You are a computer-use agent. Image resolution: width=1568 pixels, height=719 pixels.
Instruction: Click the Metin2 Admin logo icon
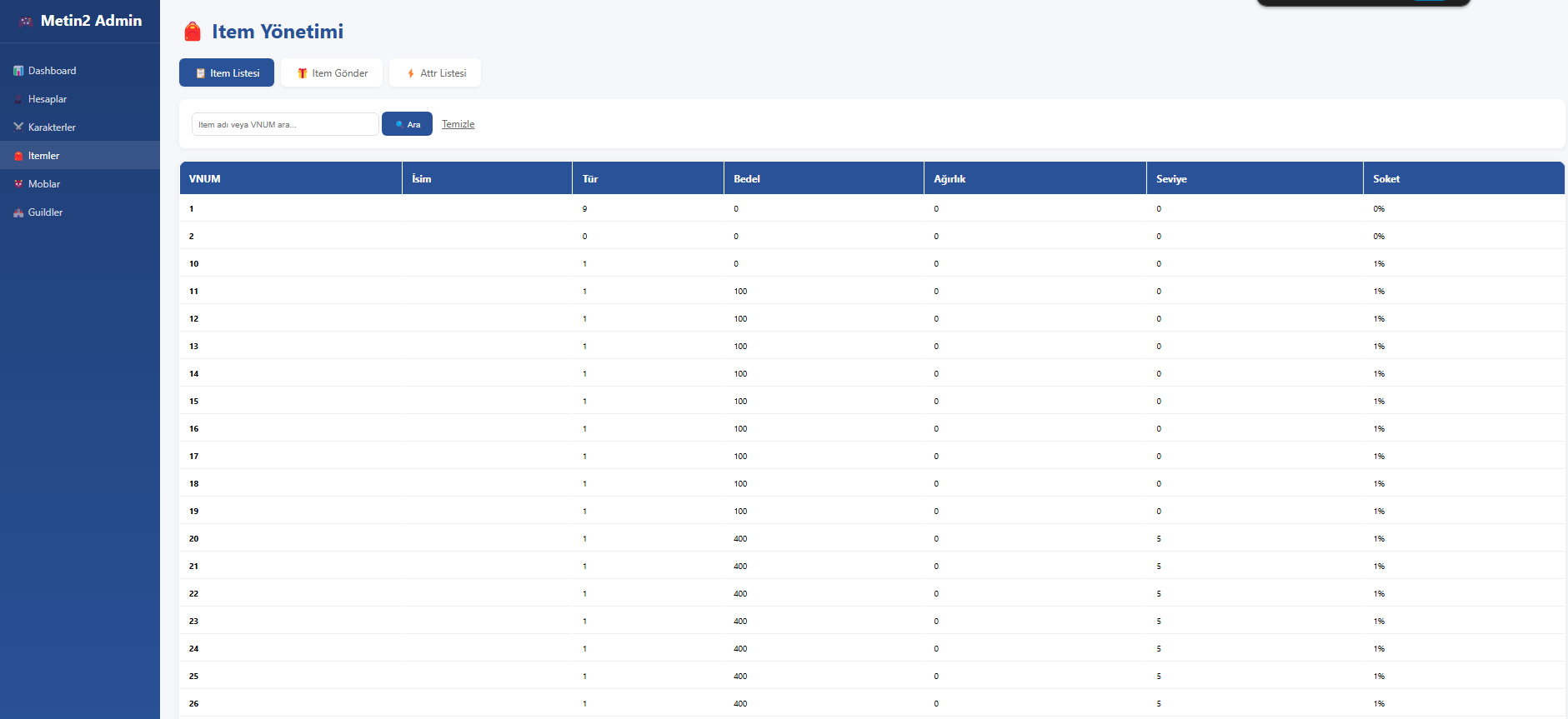click(x=27, y=22)
